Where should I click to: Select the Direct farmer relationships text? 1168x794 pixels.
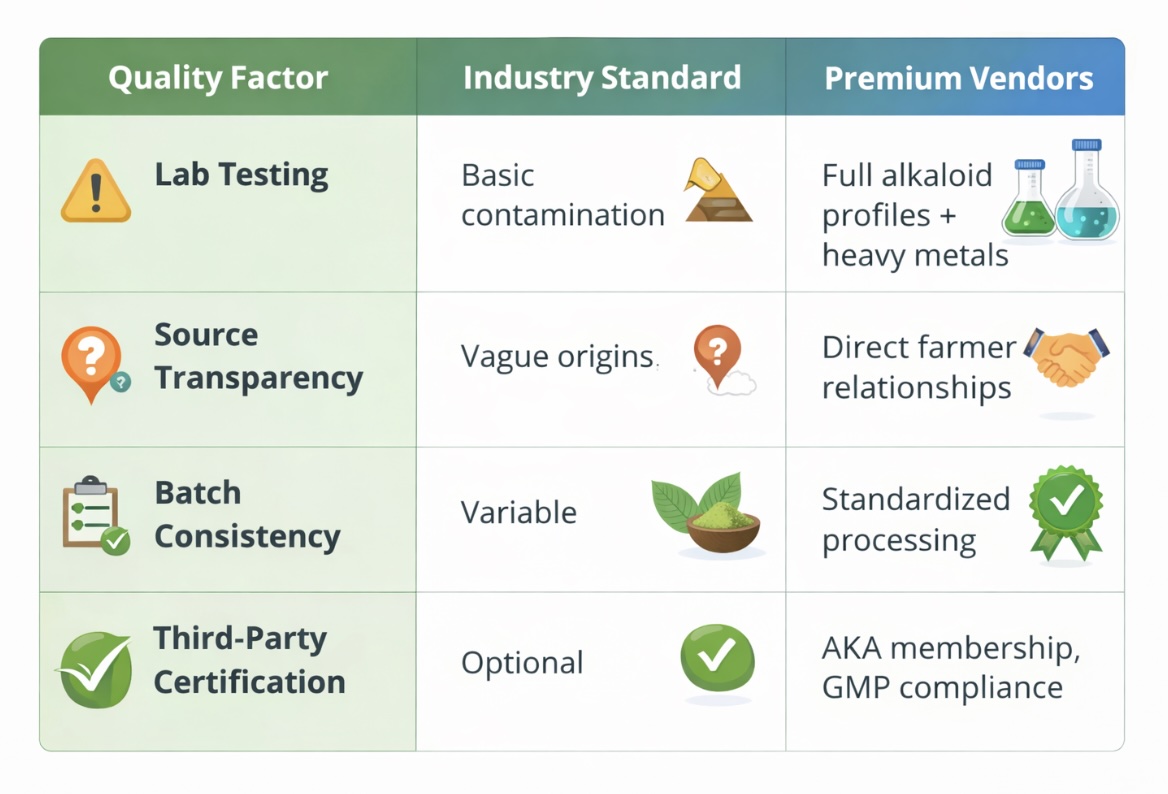tap(918, 367)
